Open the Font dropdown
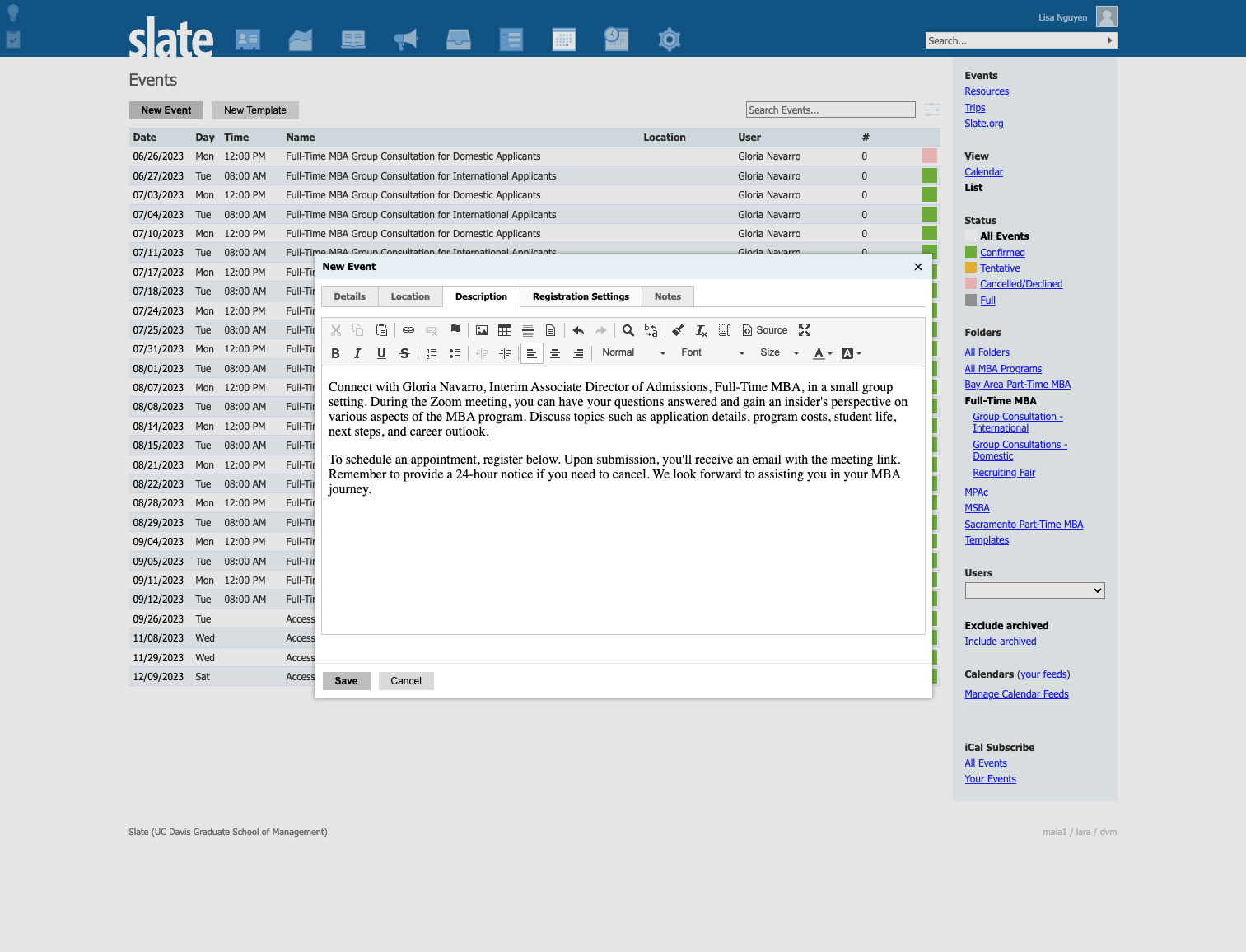This screenshot has height=952, width=1246. pyautogui.click(x=712, y=353)
